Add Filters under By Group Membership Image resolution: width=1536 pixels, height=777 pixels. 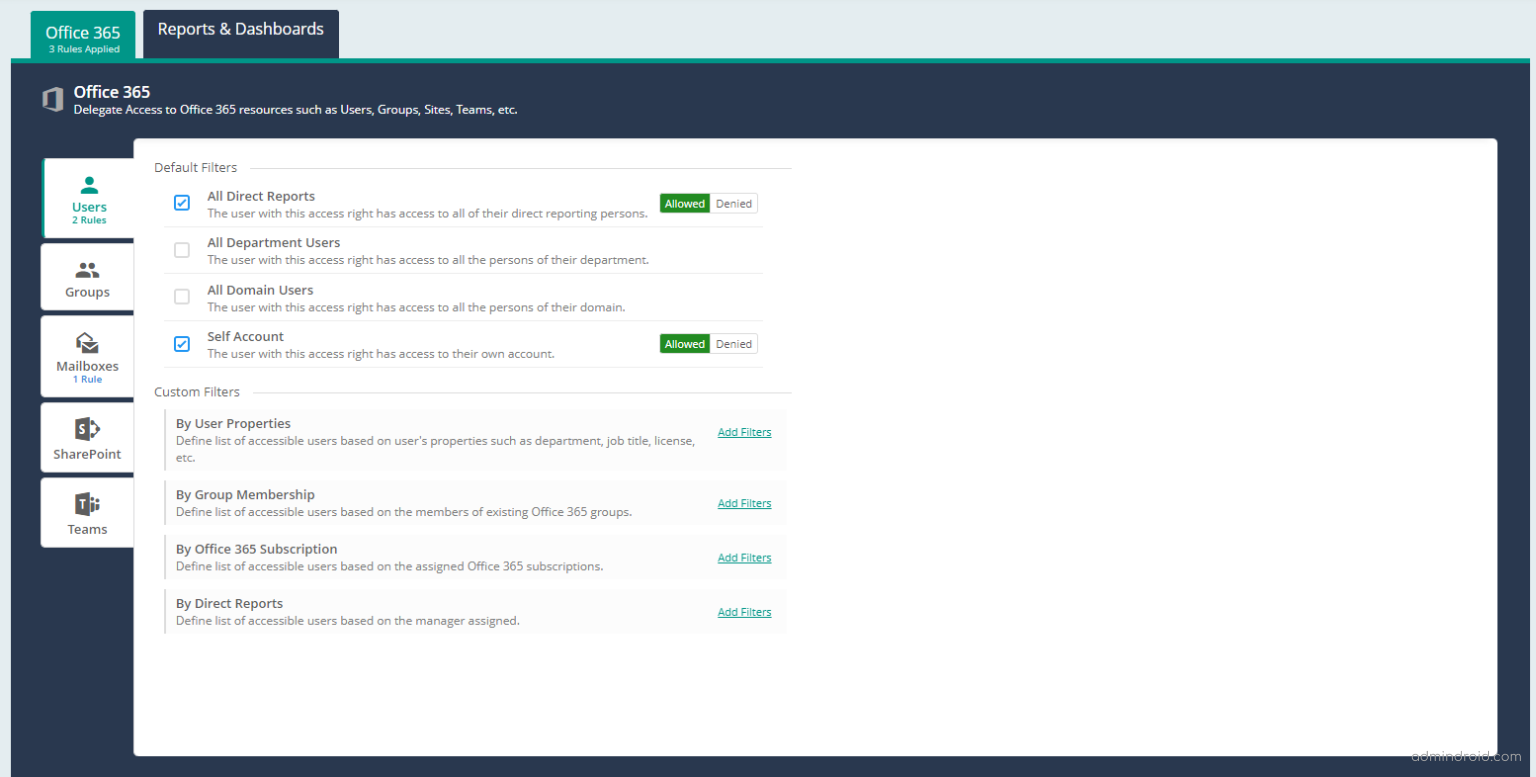pos(744,503)
